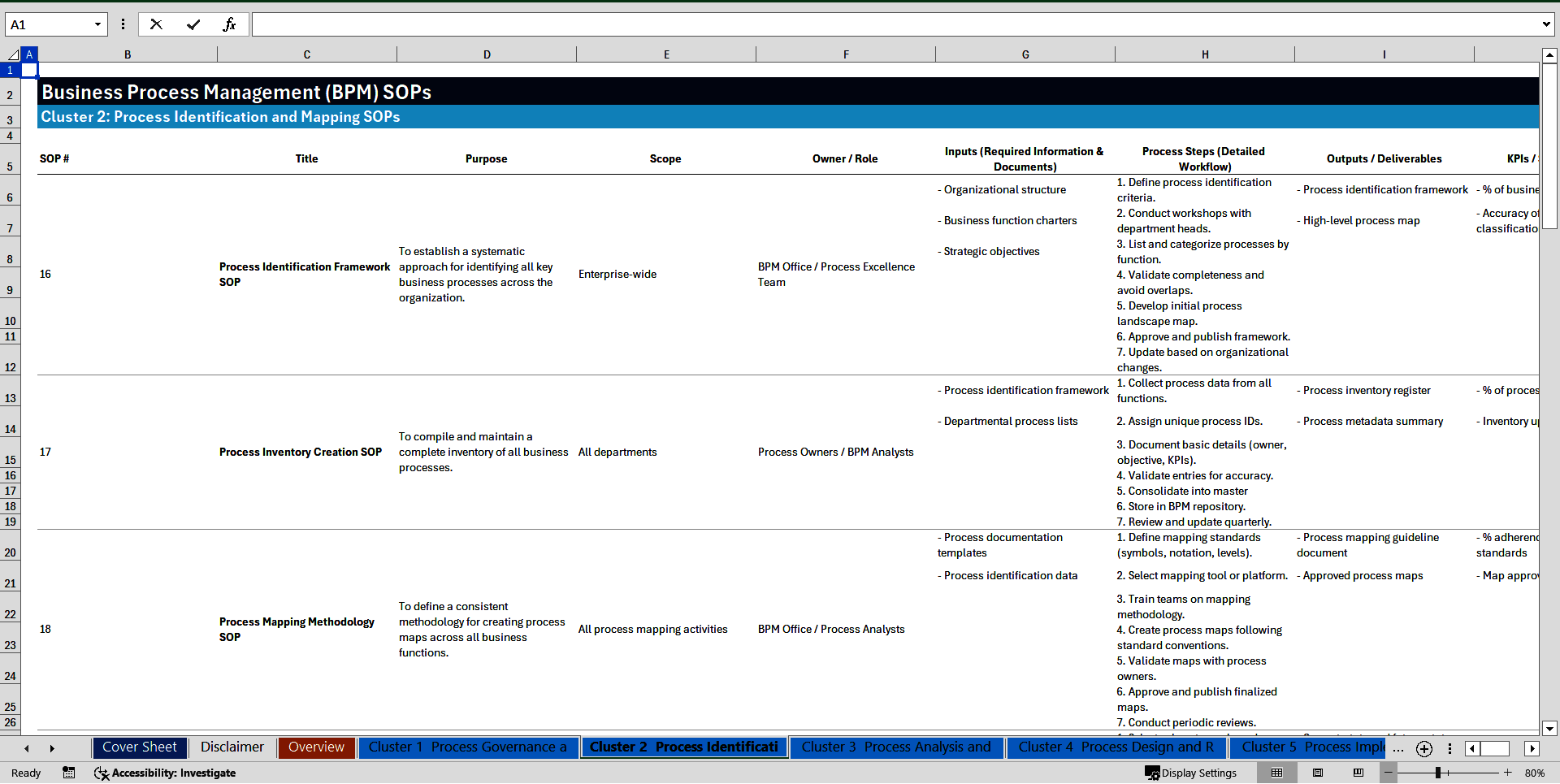
Task: Click the Cancel entry X icon
Action: point(156,24)
